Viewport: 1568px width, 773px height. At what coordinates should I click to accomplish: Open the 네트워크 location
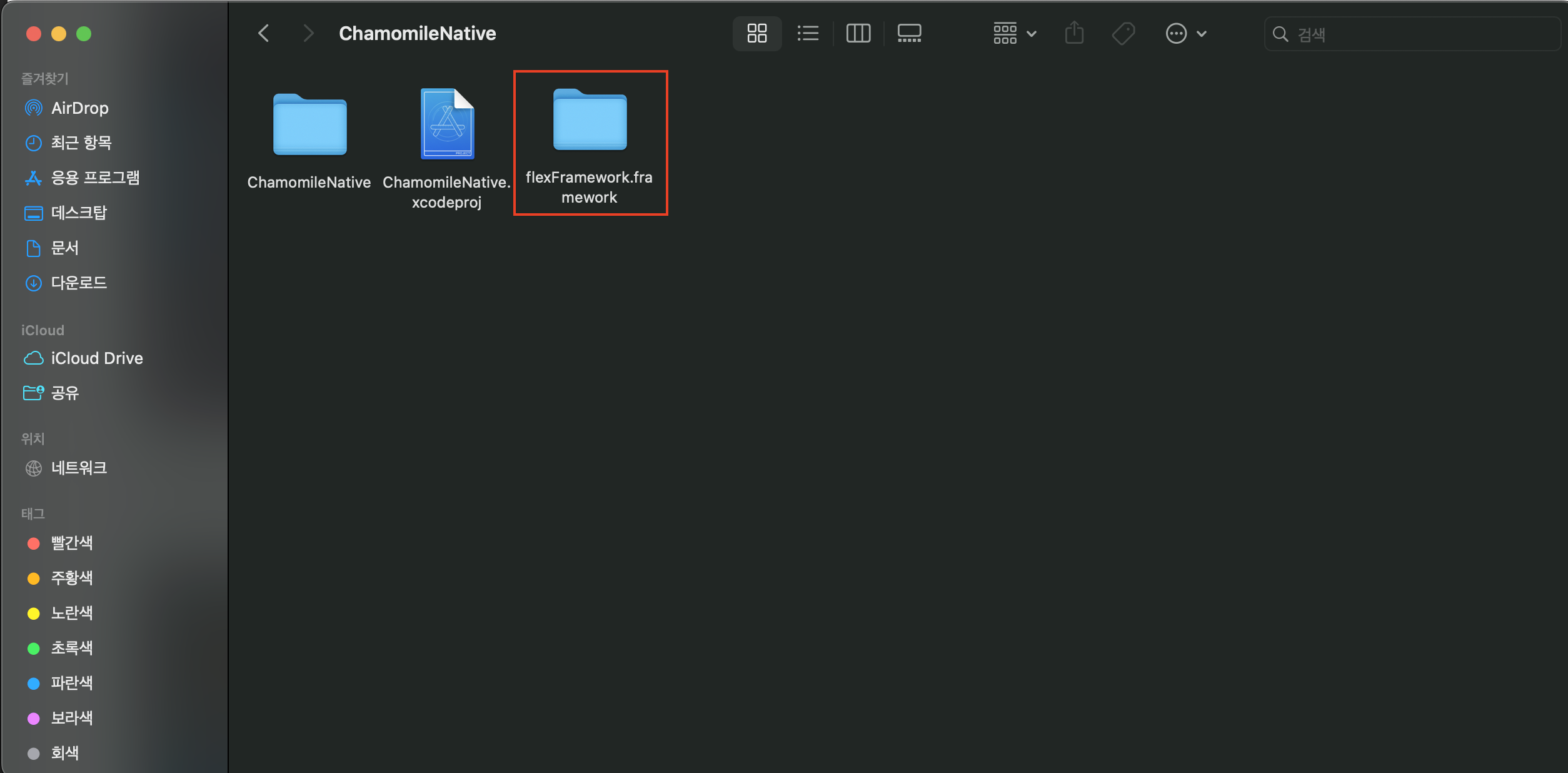tap(79, 468)
